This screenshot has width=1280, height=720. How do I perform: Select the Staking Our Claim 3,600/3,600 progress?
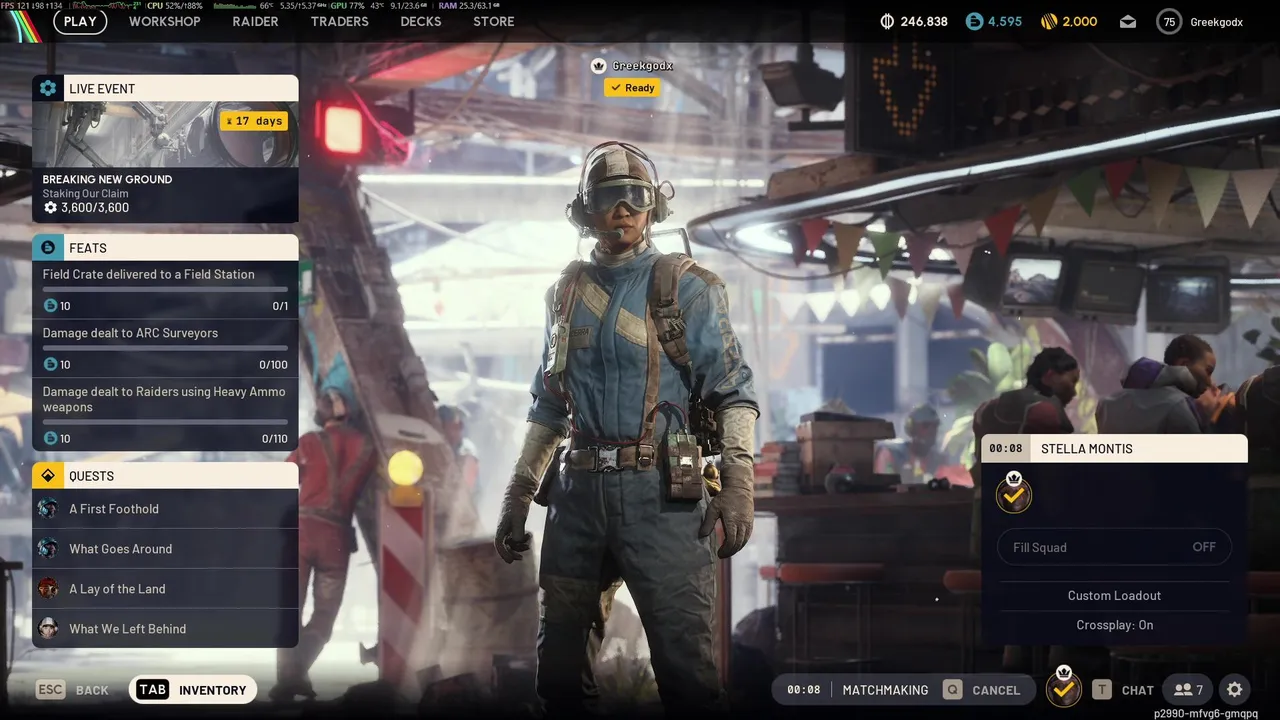click(86, 208)
